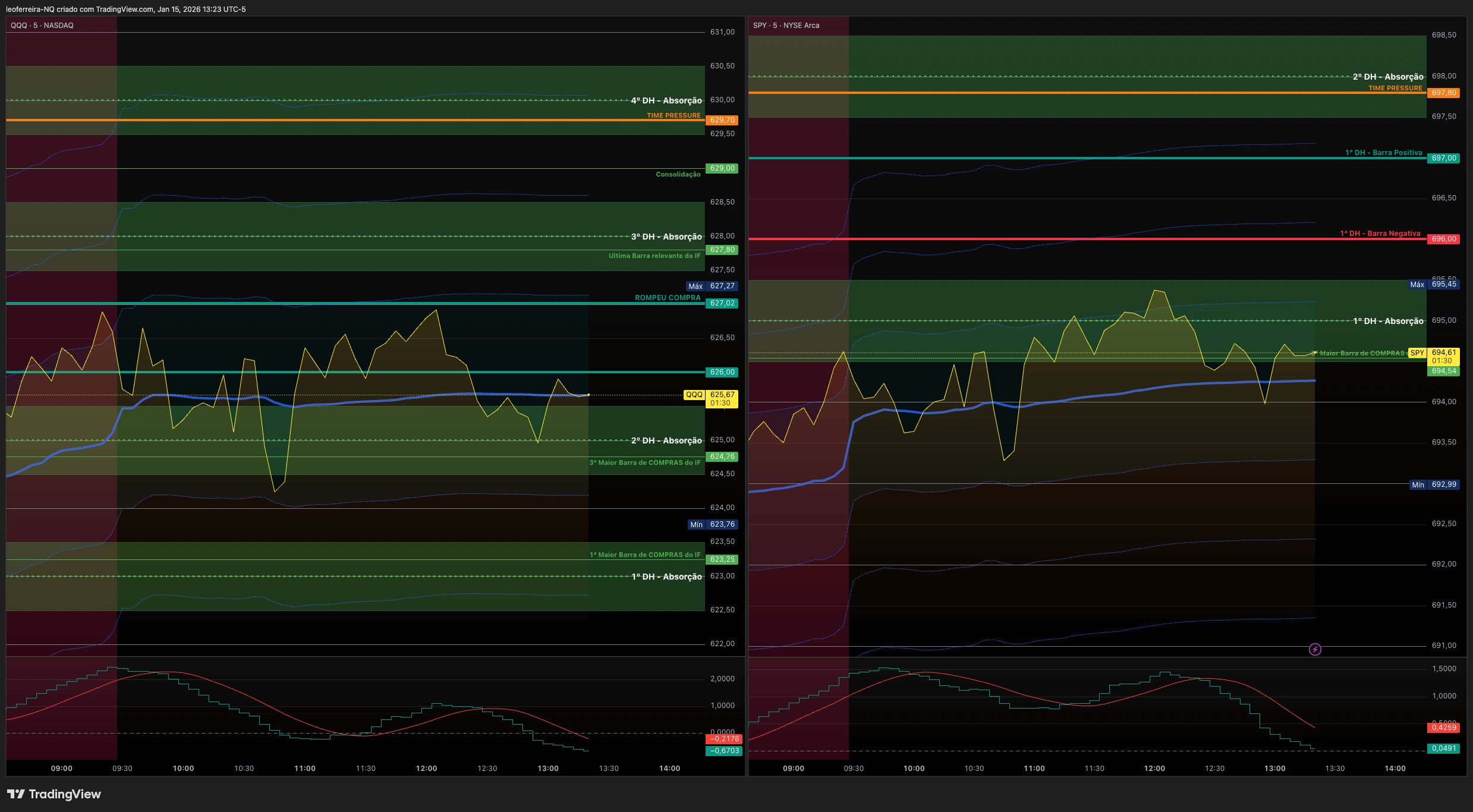The width and height of the screenshot is (1473, 812).
Task: Click the teal 0,0491 indicator value
Action: 1443,748
